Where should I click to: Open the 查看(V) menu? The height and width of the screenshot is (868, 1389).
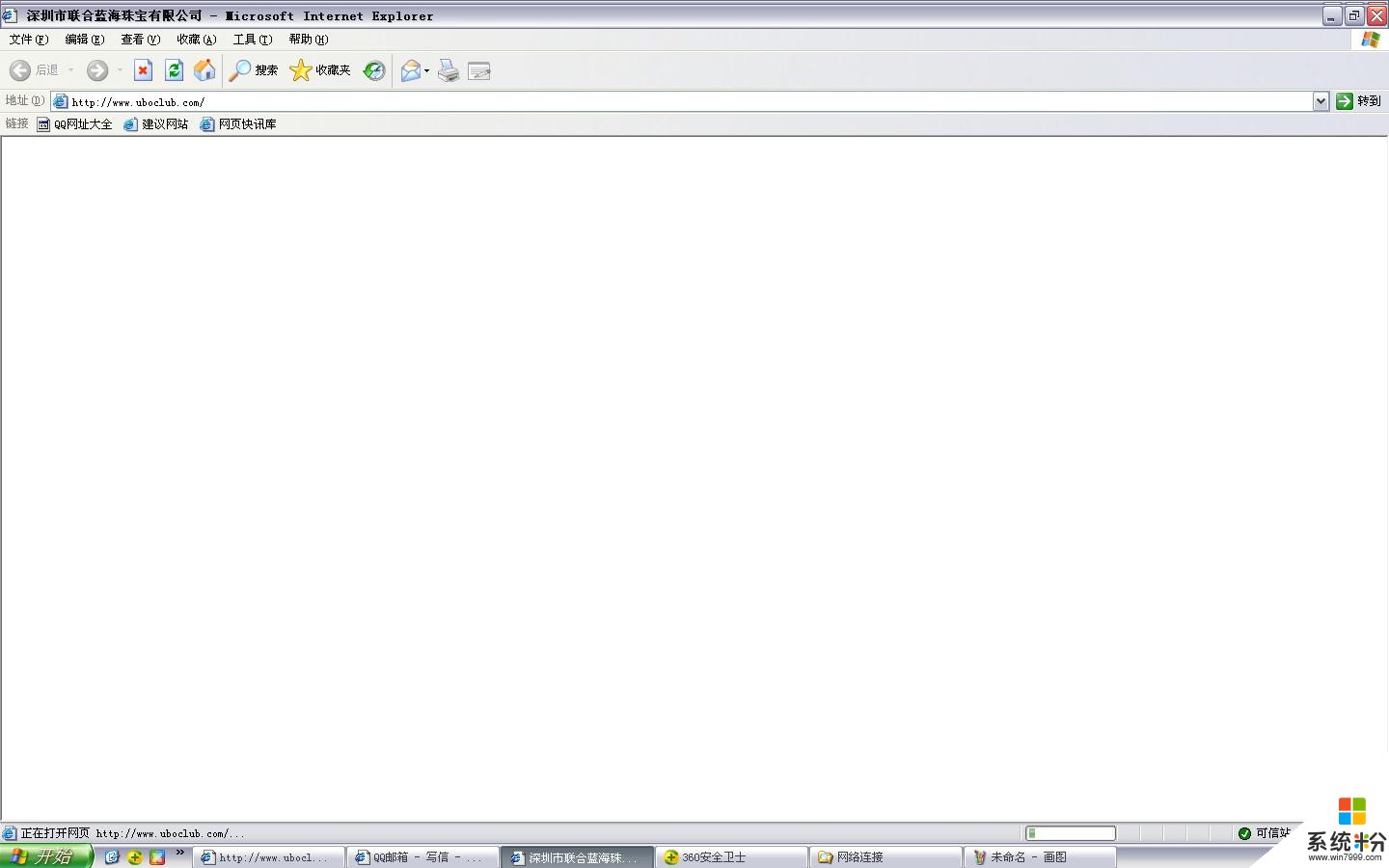coord(140,40)
